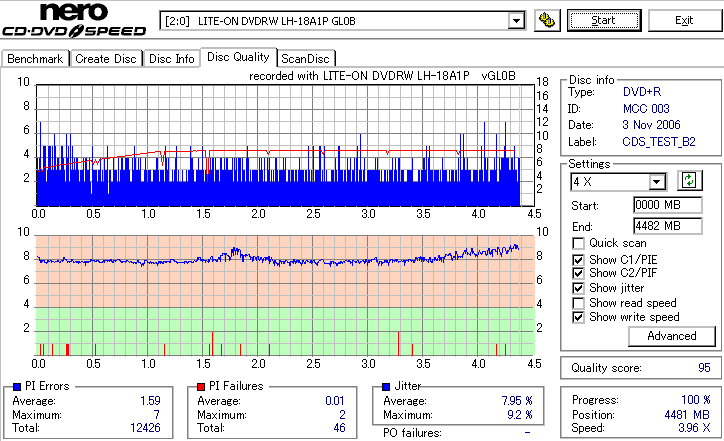Click the drive options icon beside Start
Image resolution: width=724 pixels, height=441 pixels.
pos(547,20)
